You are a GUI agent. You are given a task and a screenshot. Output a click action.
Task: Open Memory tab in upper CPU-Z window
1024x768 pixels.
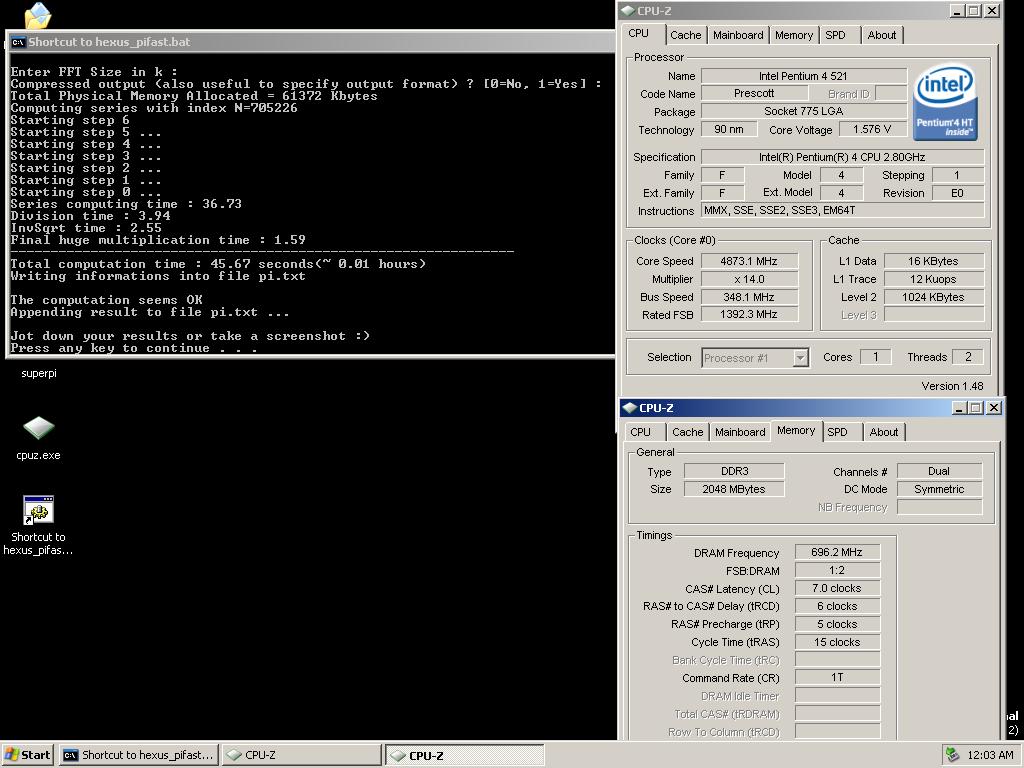click(x=793, y=35)
